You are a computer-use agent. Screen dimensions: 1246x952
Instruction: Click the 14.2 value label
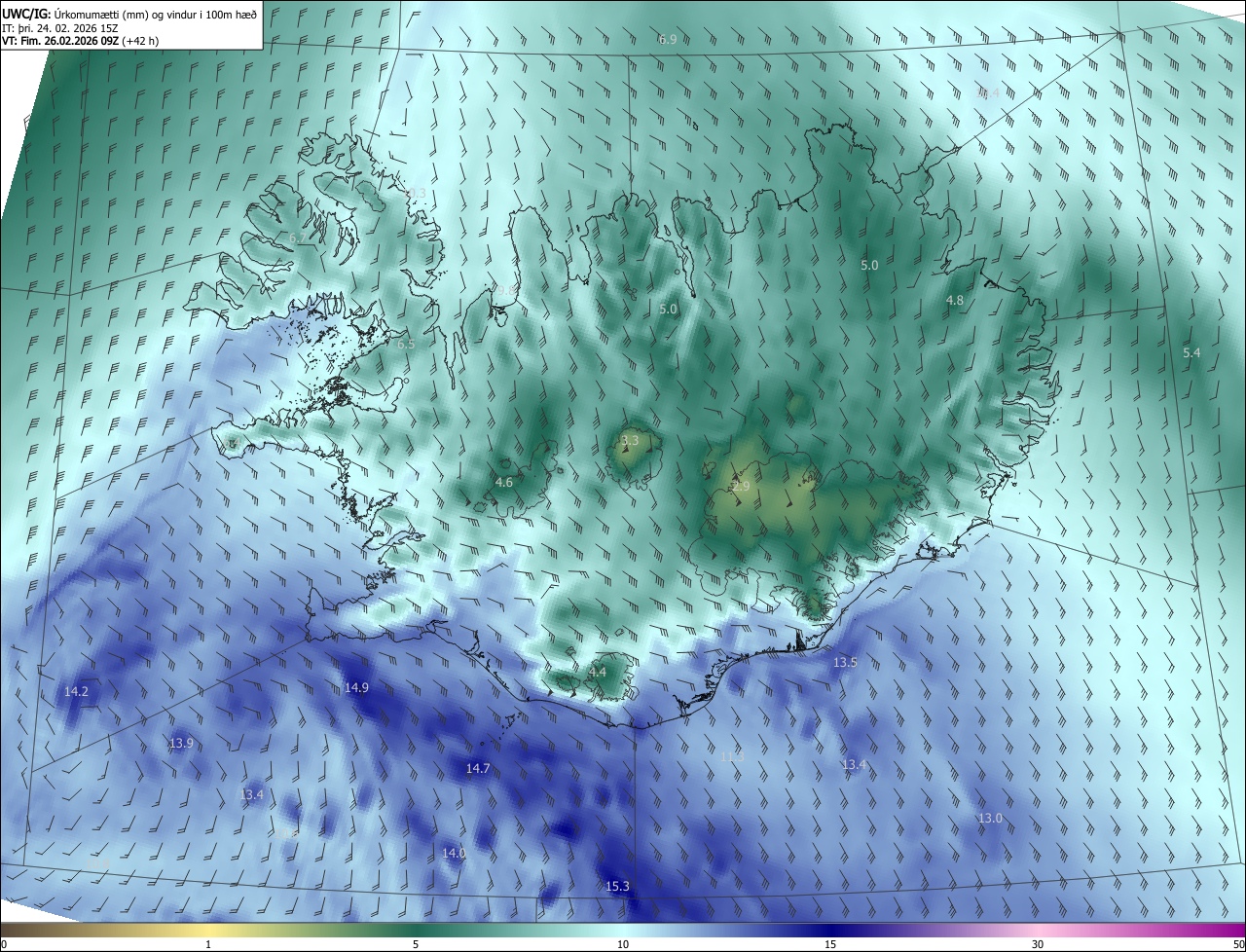point(76,691)
